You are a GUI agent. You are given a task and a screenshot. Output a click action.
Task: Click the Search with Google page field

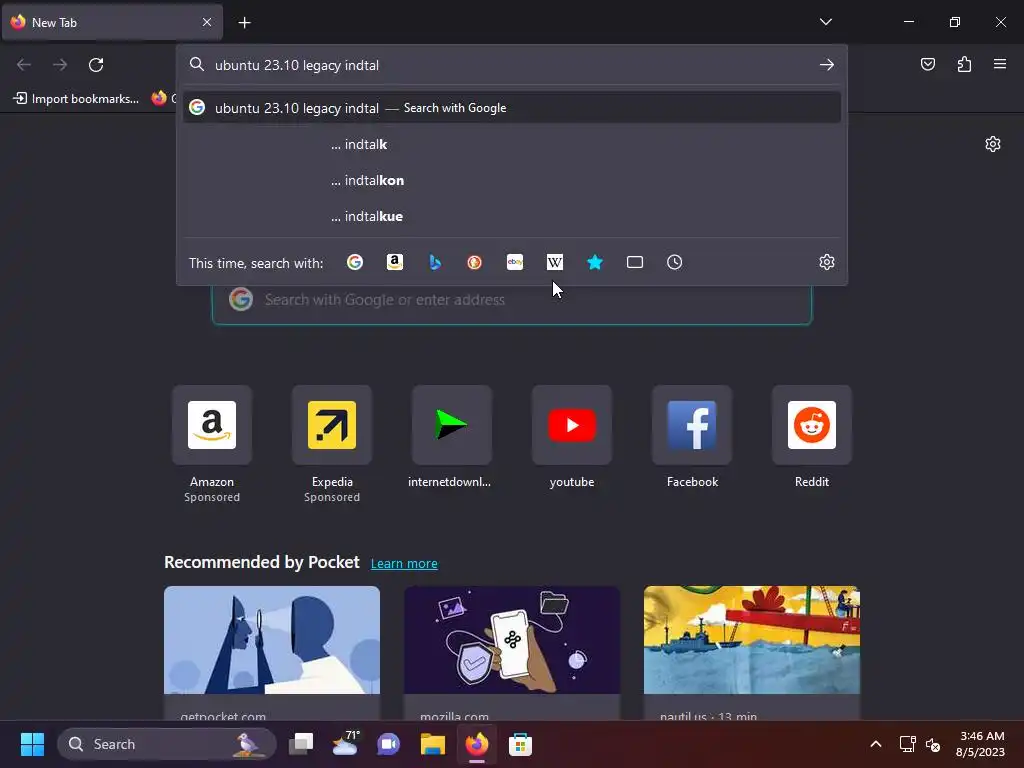click(x=512, y=300)
